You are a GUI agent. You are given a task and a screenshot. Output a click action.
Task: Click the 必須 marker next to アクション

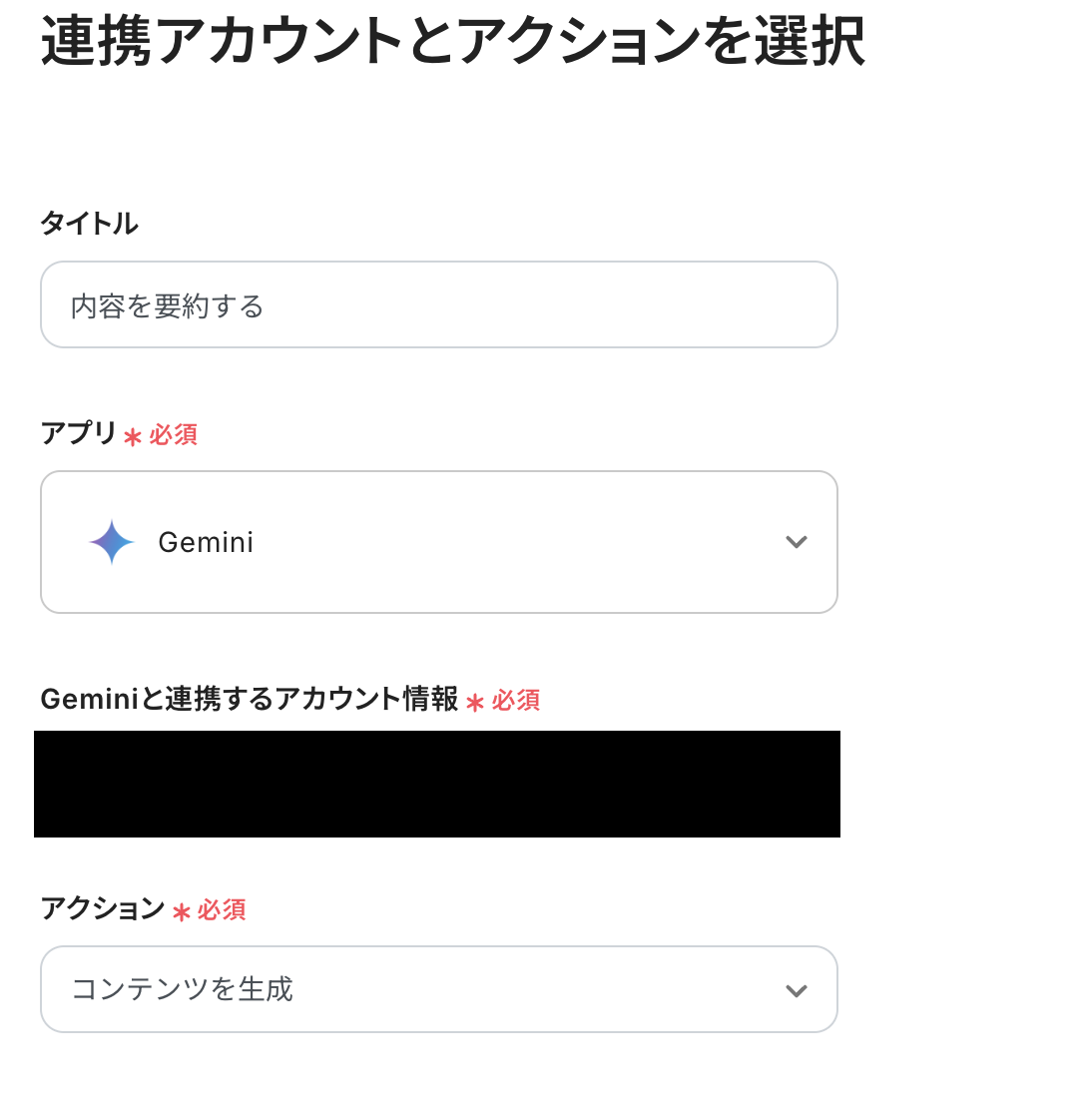tap(222, 910)
